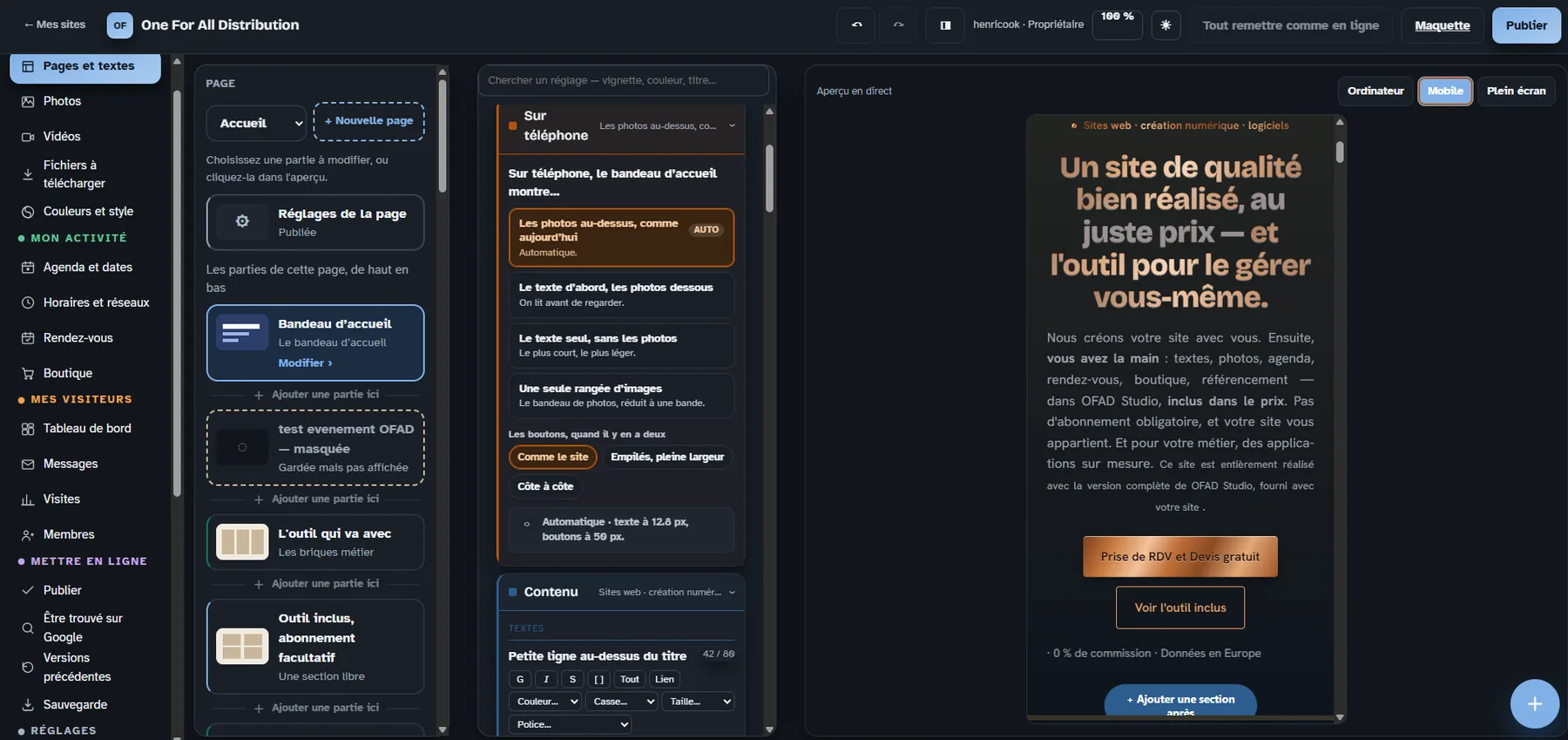The width and height of the screenshot is (1568, 740).
Task: Toggle the side panel layout icon
Action: point(945,25)
